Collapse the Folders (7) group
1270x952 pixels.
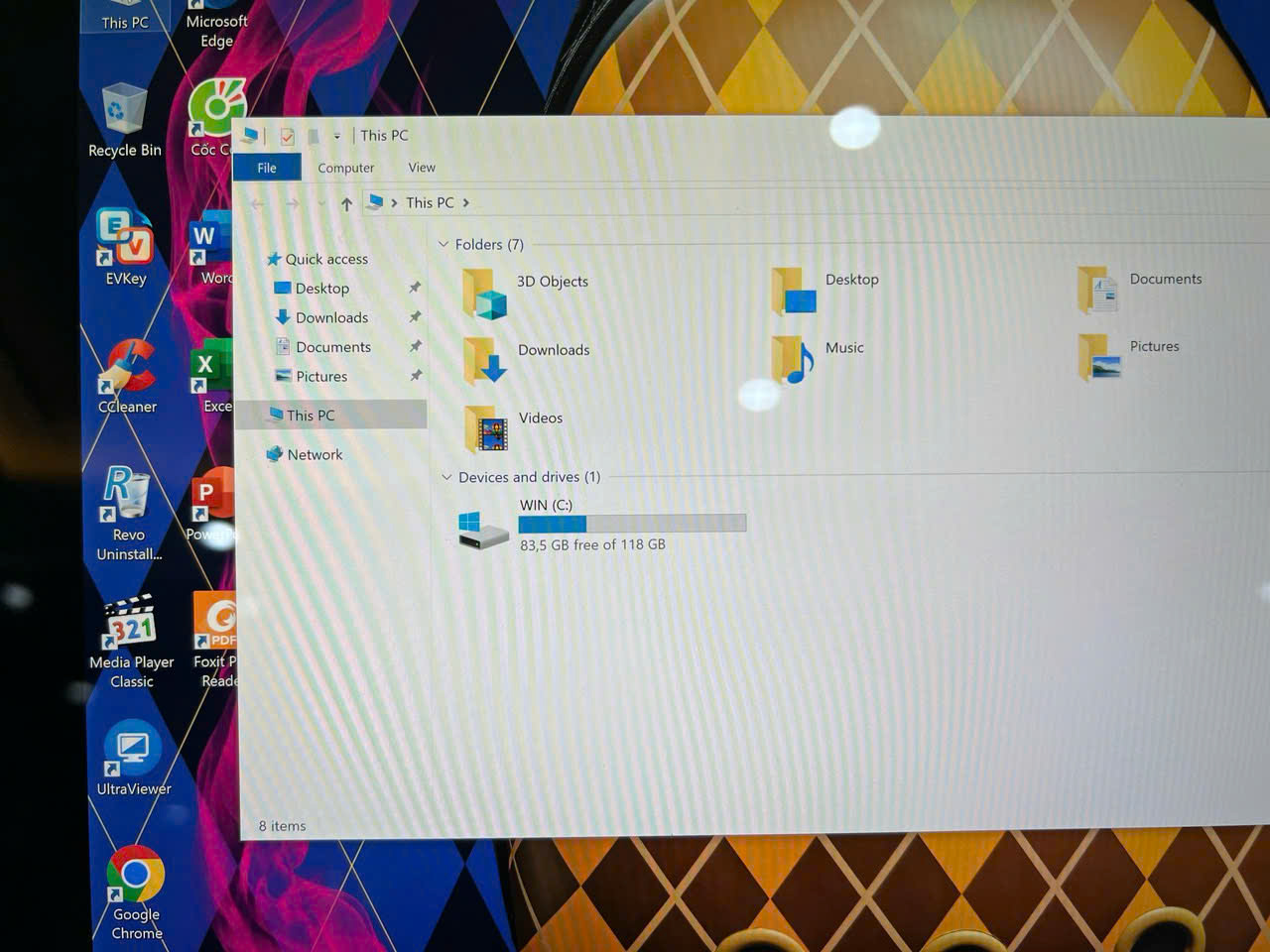tap(444, 244)
